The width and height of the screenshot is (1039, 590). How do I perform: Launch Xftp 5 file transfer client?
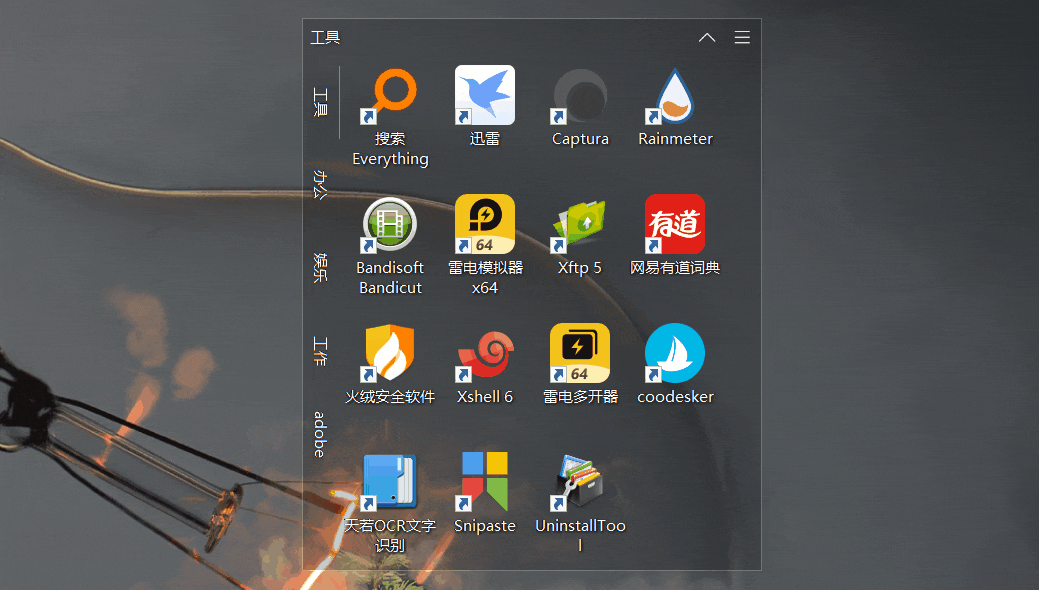coord(580,223)
